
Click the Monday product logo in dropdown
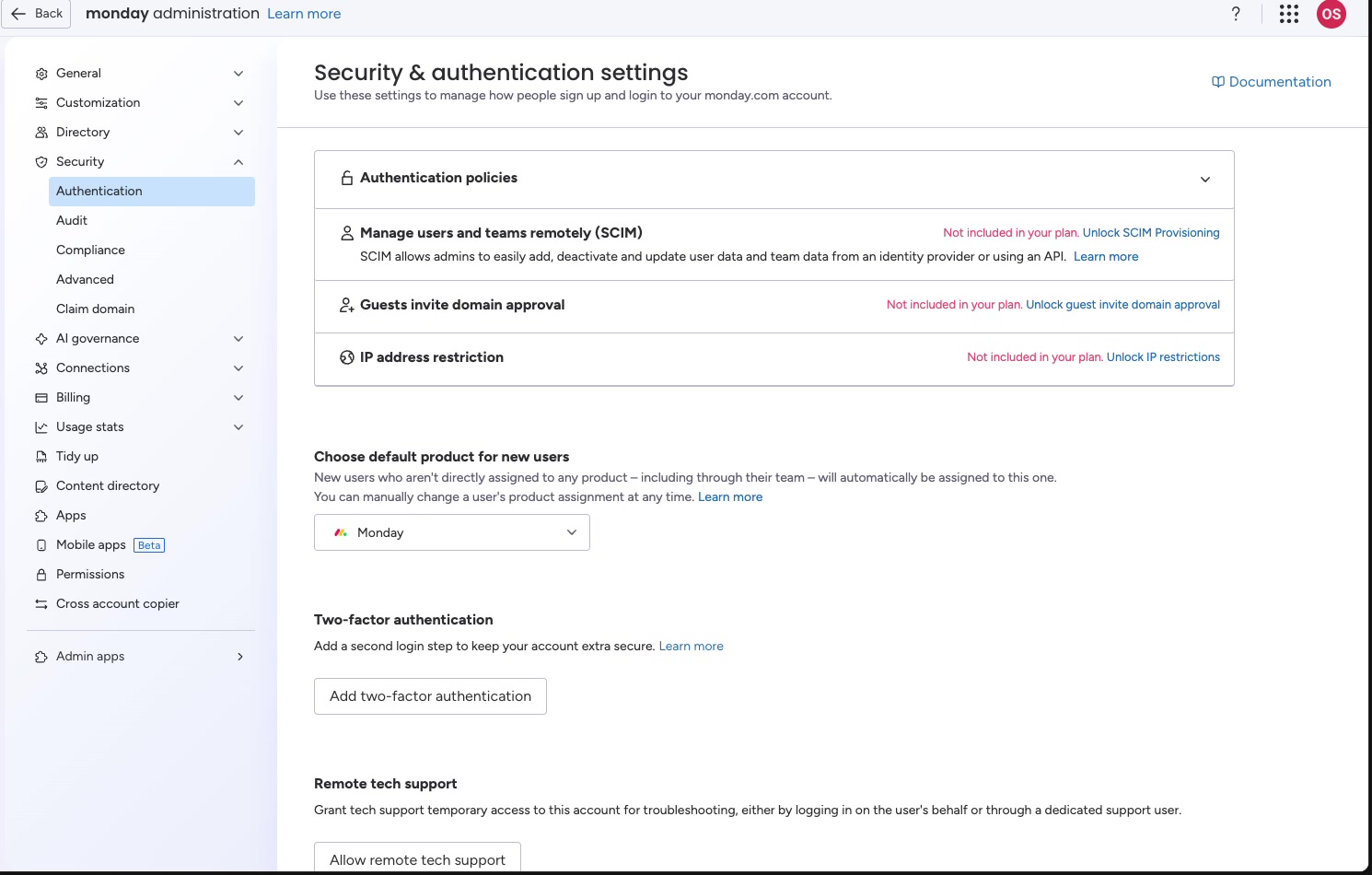pyautogui.click(x=341, y=532)
